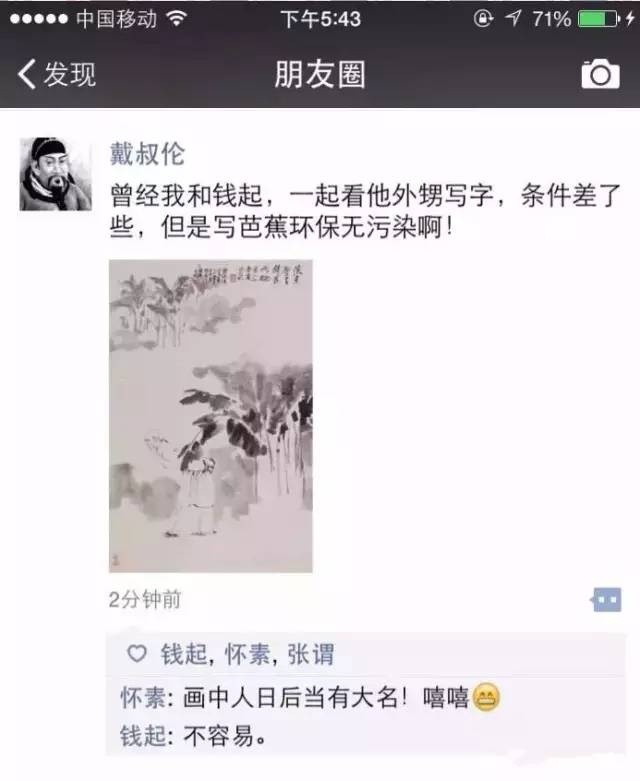Screen dimensions: 640x781
Task: Open 戴叔伦's name link
Action: (x=147, y=153)
